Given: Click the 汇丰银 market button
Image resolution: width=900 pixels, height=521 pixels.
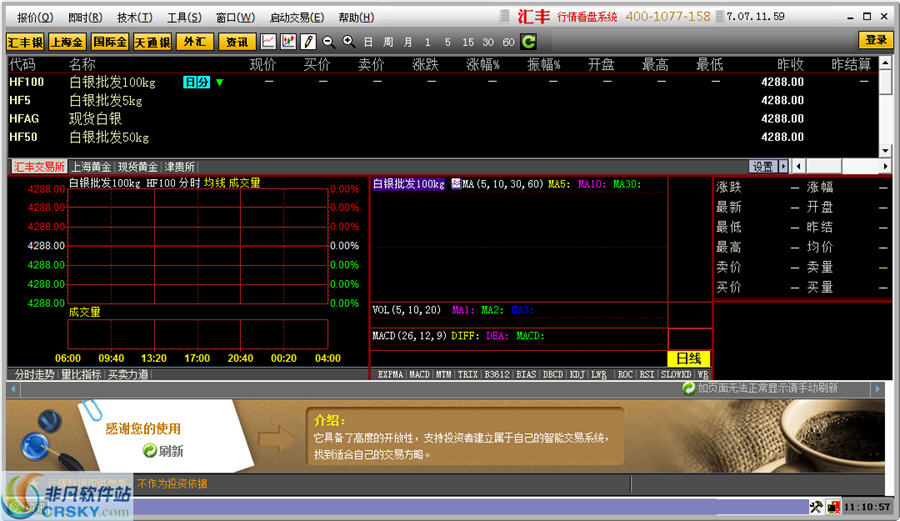Looking at the screenshot, I should point(25,42).
